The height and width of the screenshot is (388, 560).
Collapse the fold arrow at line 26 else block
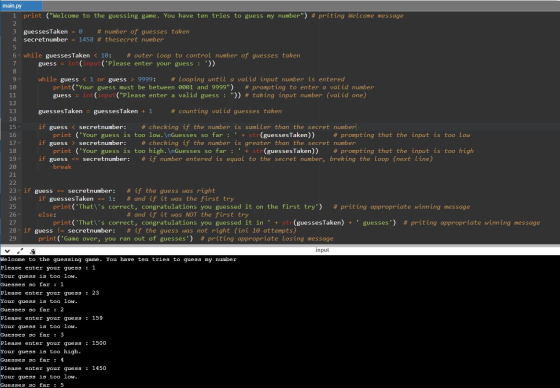point(19,214)
